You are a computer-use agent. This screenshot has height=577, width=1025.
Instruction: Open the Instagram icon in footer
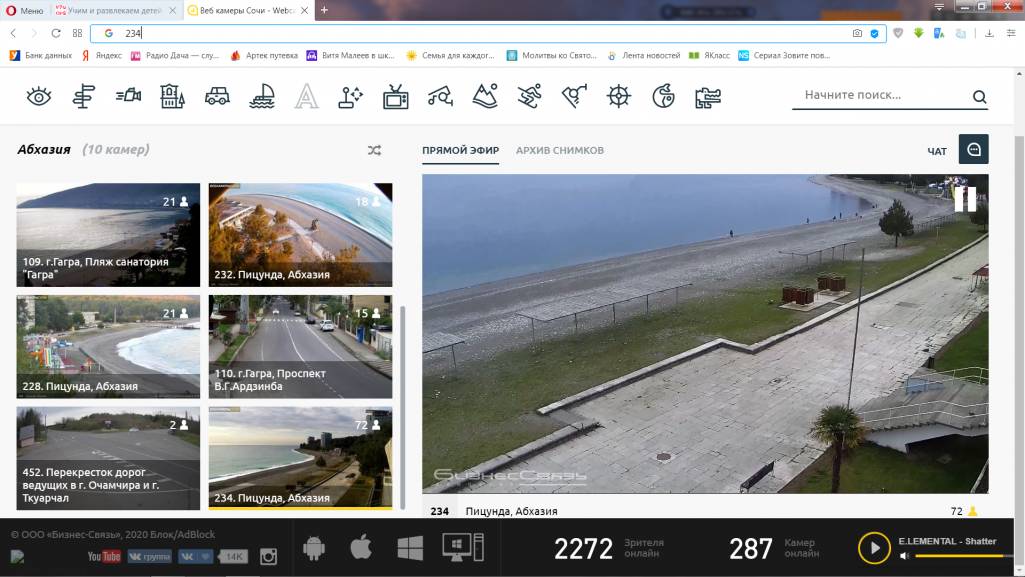[x=268, y=557]
